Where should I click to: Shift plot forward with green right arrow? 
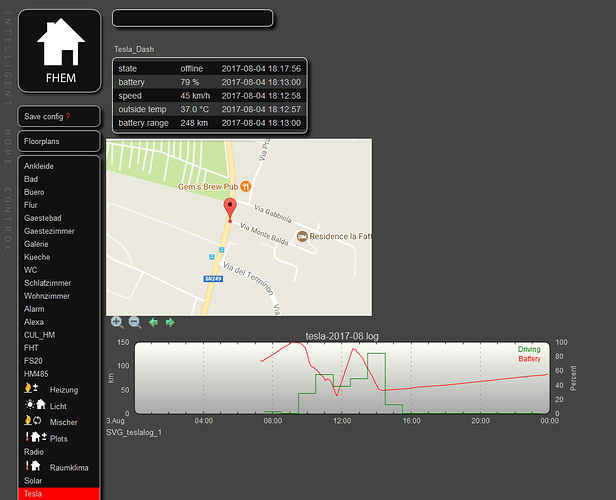click(170, 322)
